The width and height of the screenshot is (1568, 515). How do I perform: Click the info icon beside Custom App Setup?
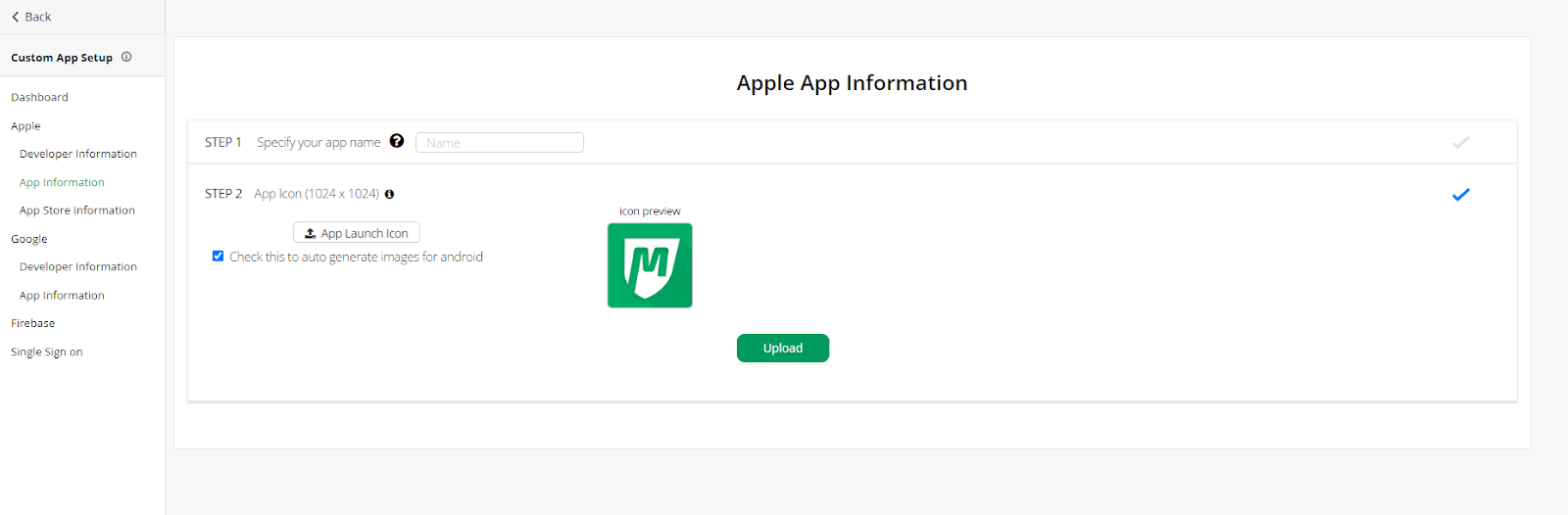coord(126,57)
